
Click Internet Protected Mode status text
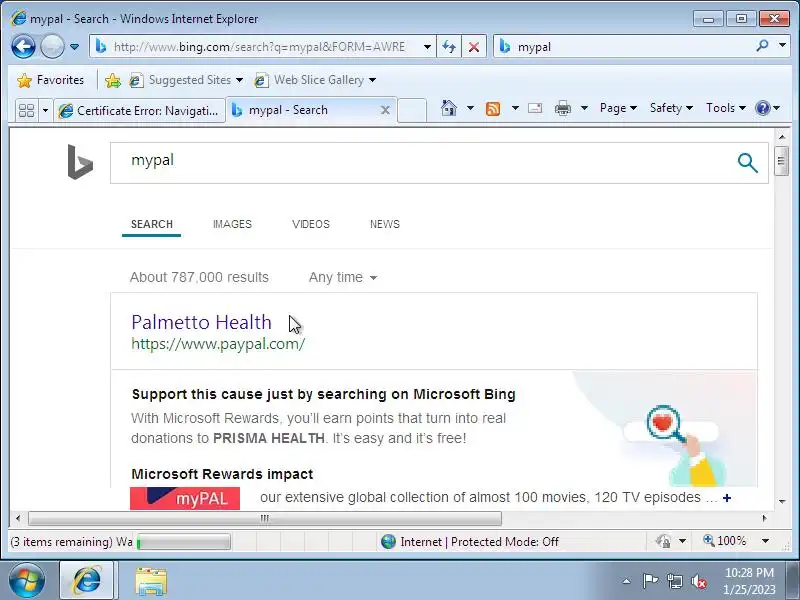(x=479, y=542)
